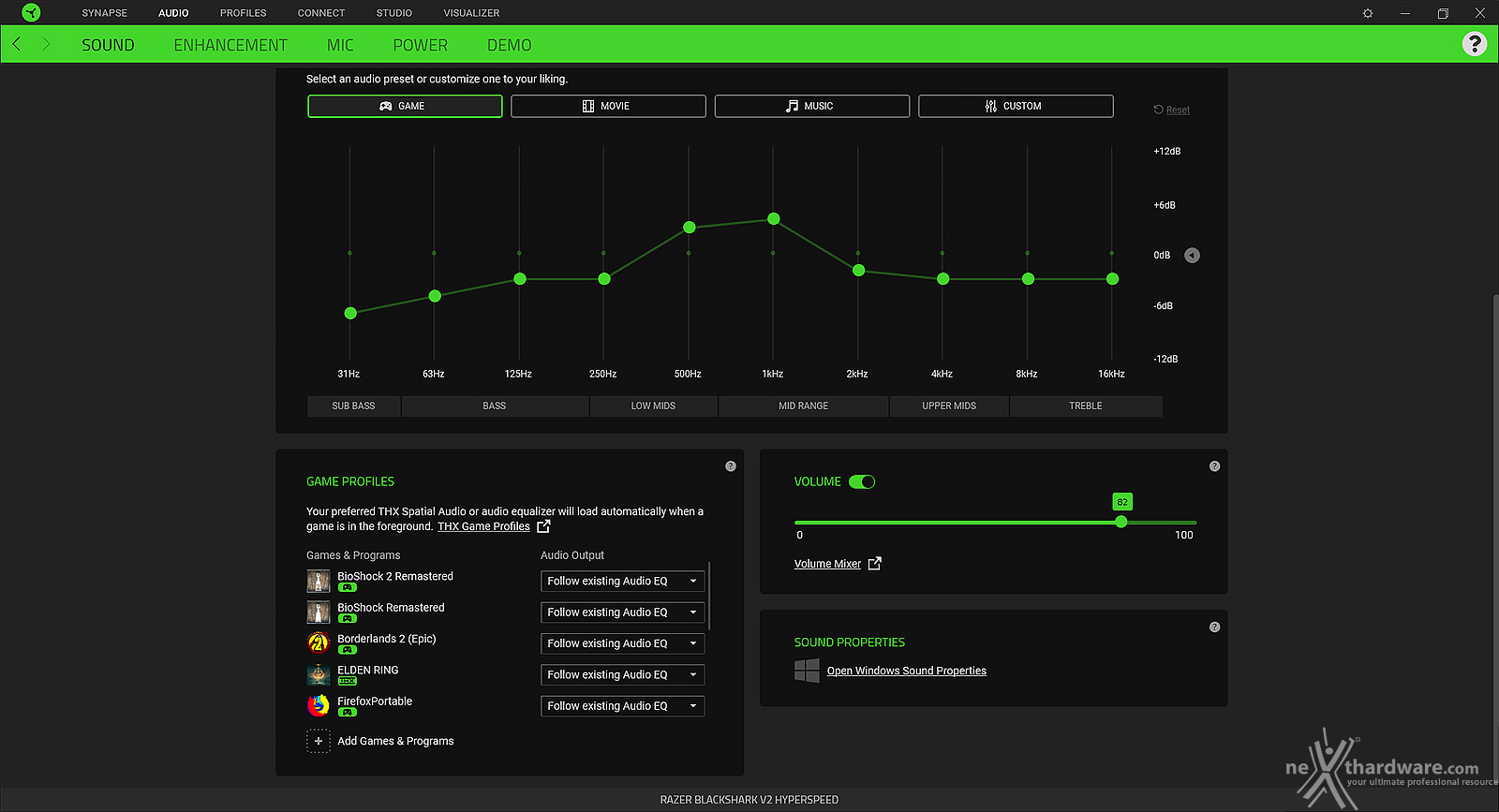Go back with the left arrow

click(17, 44)
